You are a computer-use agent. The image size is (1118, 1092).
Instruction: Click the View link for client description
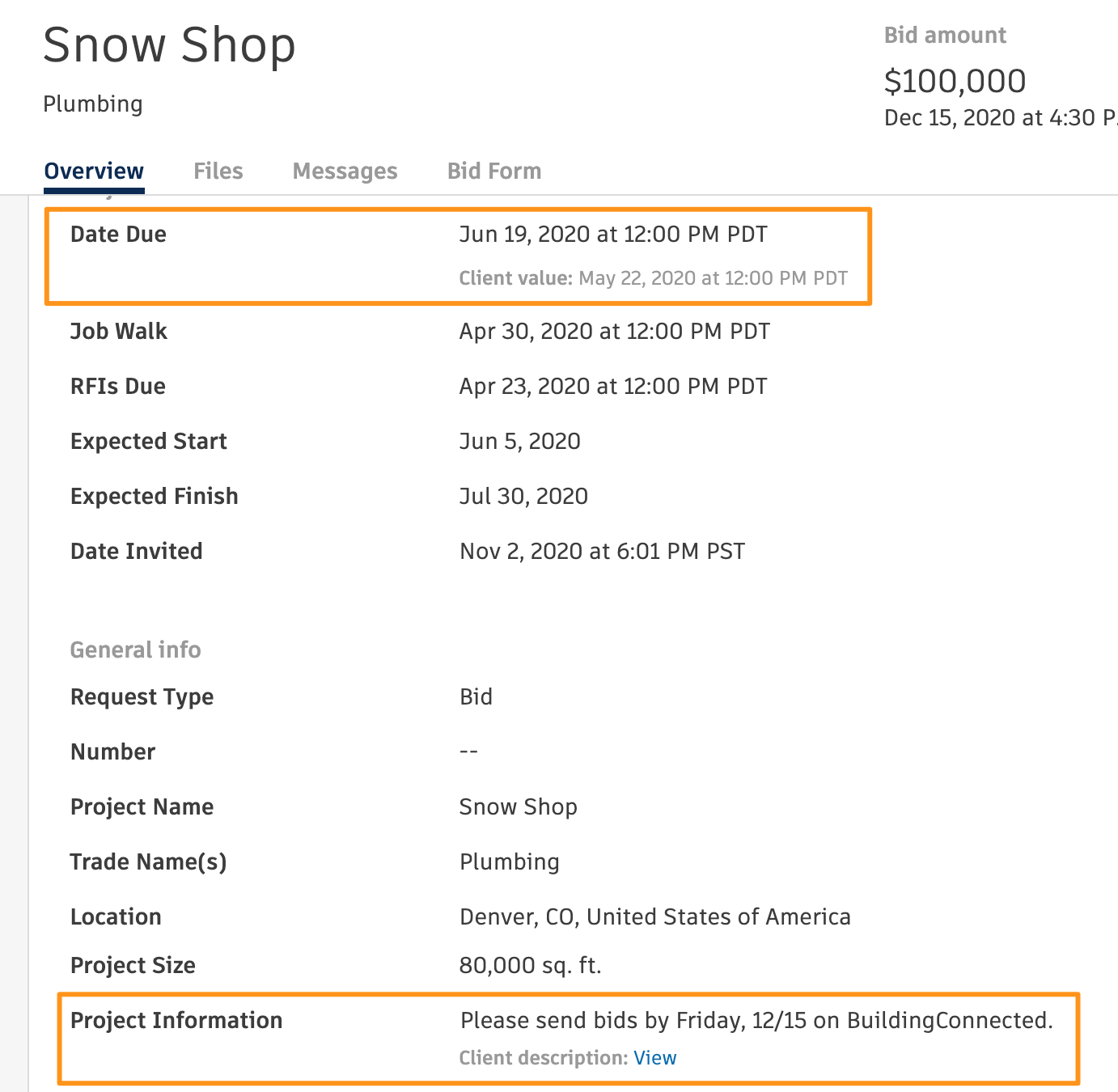654,1058
